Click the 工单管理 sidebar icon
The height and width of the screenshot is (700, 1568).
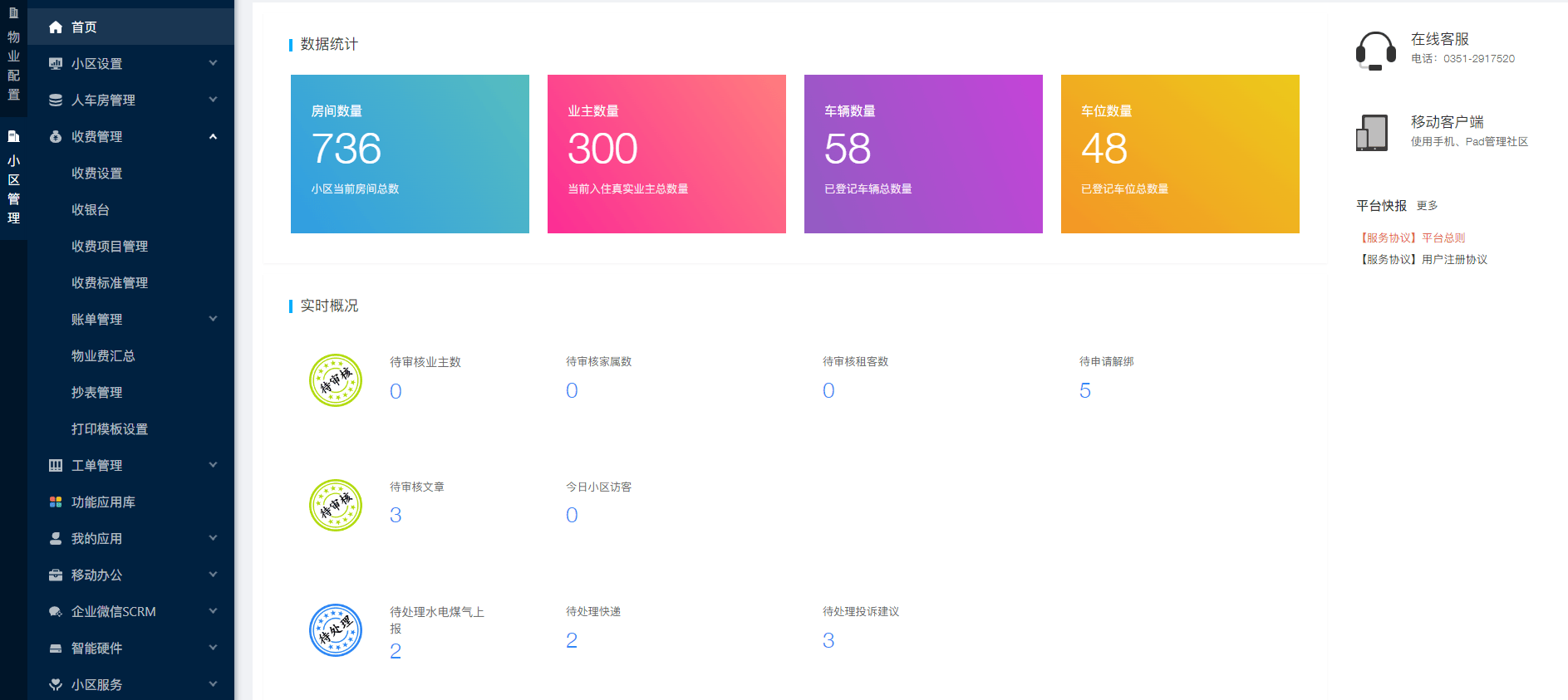pos(56,466)
